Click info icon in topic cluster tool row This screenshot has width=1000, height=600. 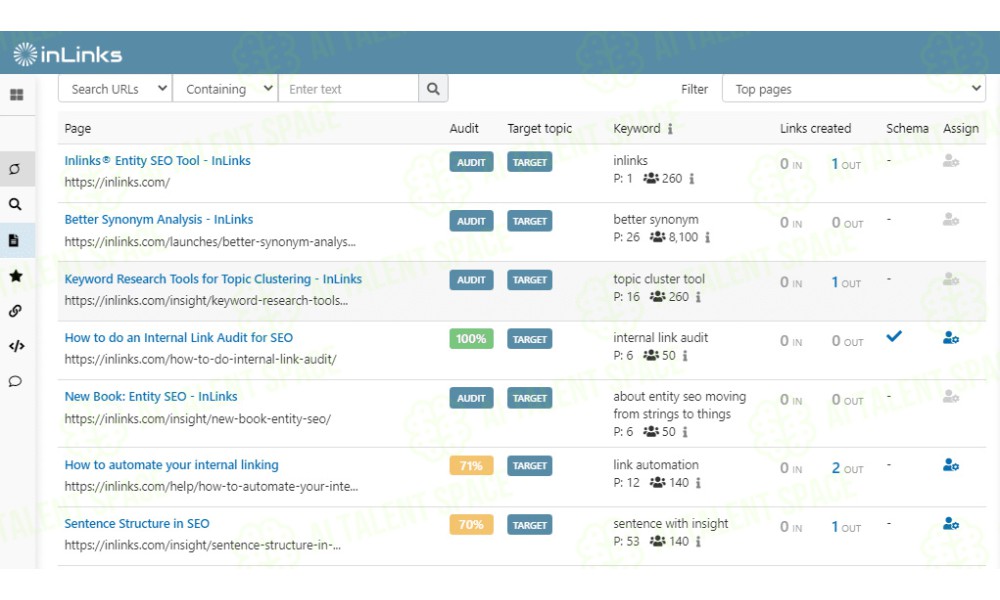coord(698,297)
